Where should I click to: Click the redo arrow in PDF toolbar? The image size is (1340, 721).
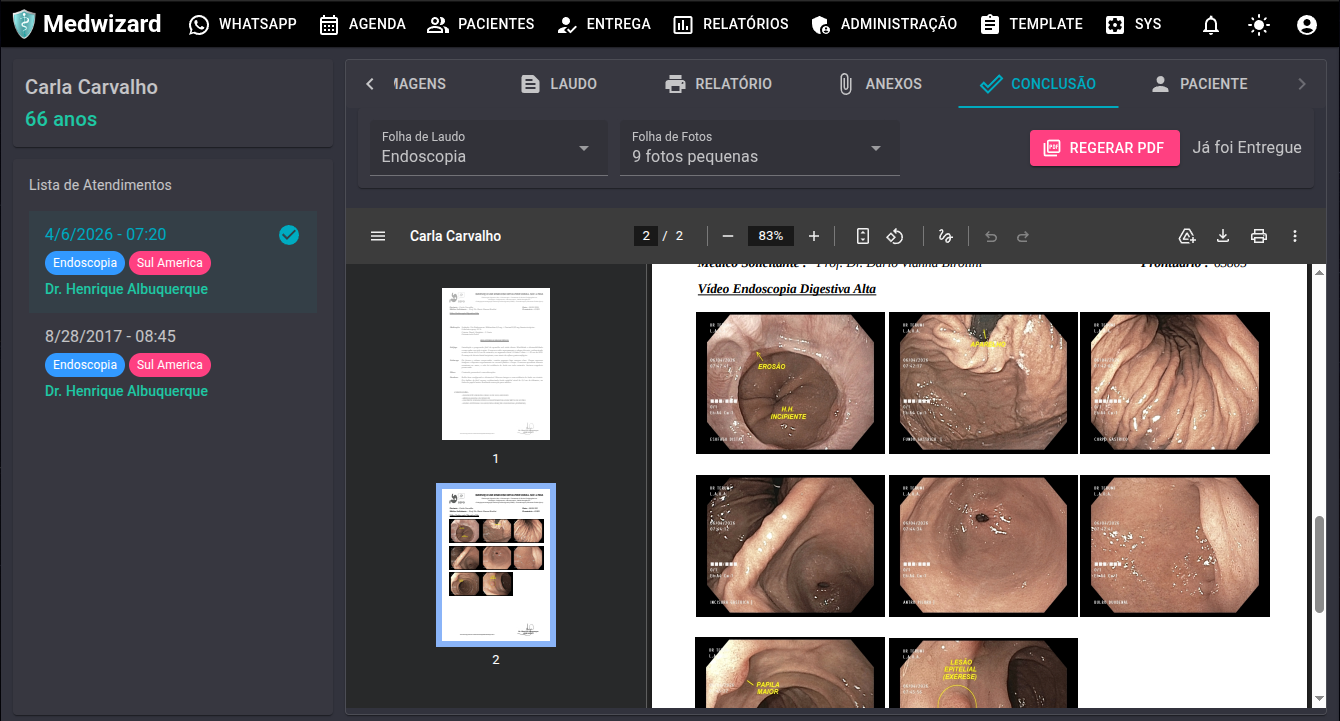[1023, 236]
